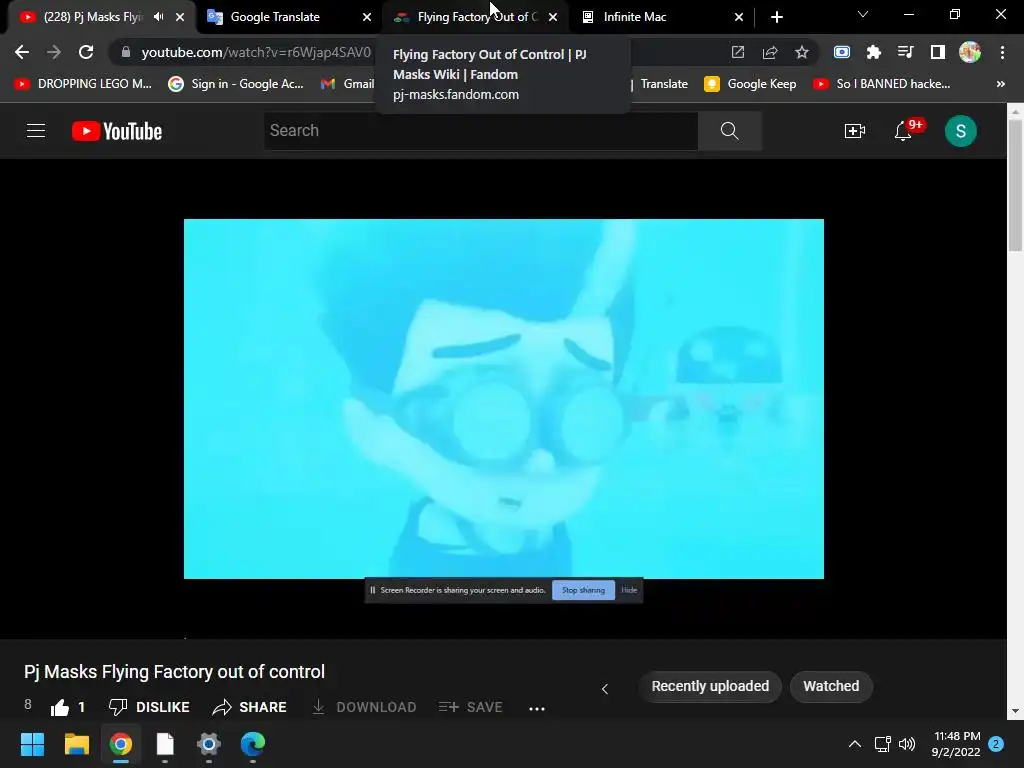
Task: Open the YouTube hamburger guide menu
Action: 36,131
